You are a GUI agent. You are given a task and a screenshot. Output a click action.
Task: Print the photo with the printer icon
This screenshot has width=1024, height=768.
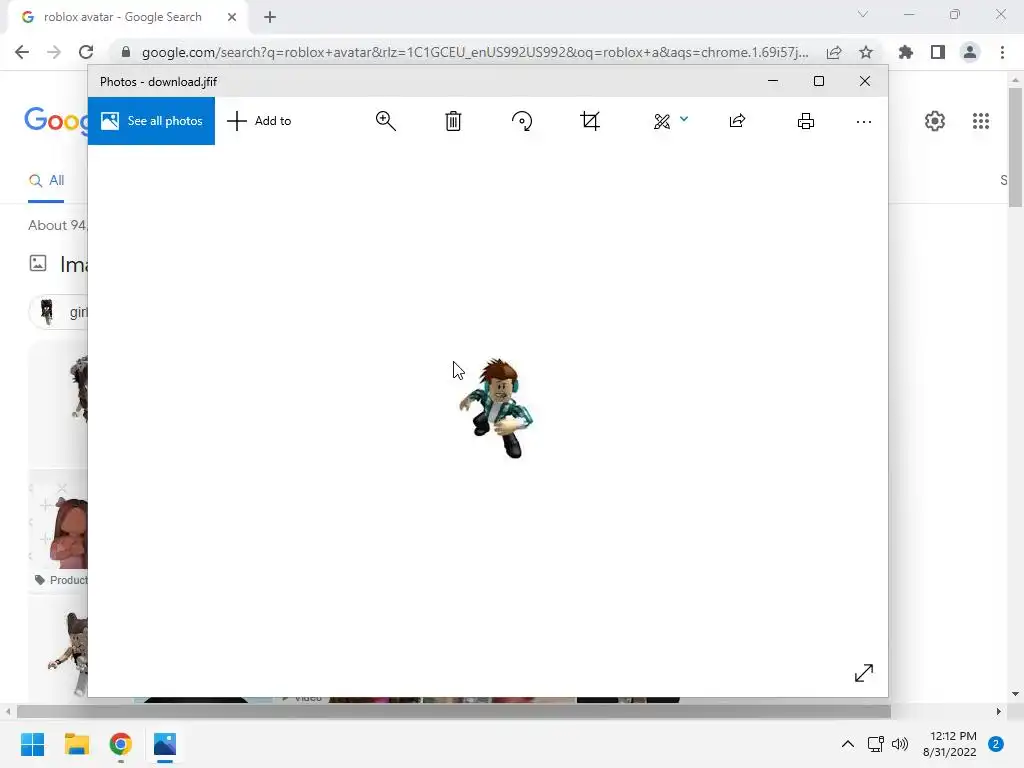point(806,121)
